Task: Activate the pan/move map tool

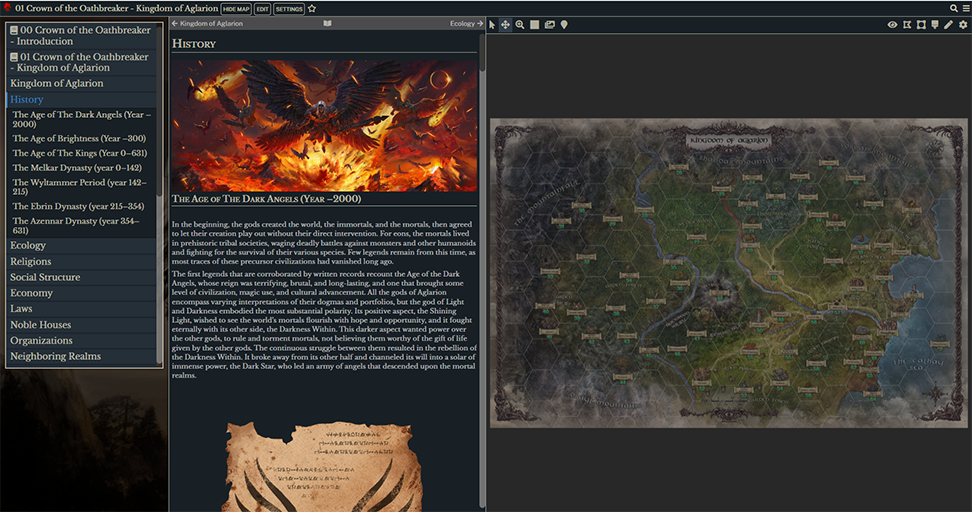Action: pyautogui.click(x=506, y=24)
